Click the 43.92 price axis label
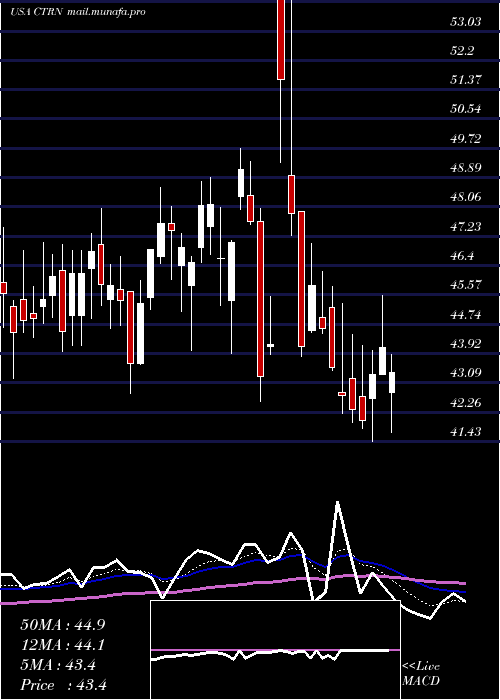The height and width of the screenshot is (700, 500). [466, 344]
